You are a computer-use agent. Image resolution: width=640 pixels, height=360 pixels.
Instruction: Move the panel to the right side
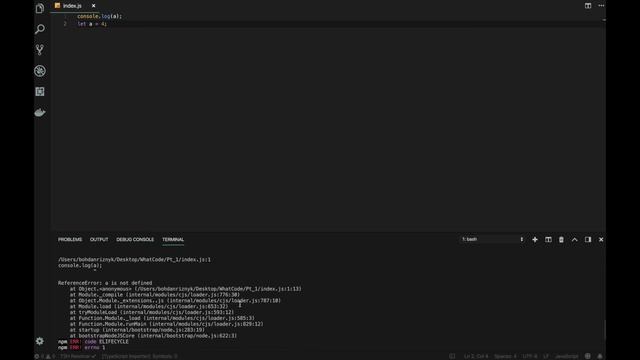(x=588, y=240)
